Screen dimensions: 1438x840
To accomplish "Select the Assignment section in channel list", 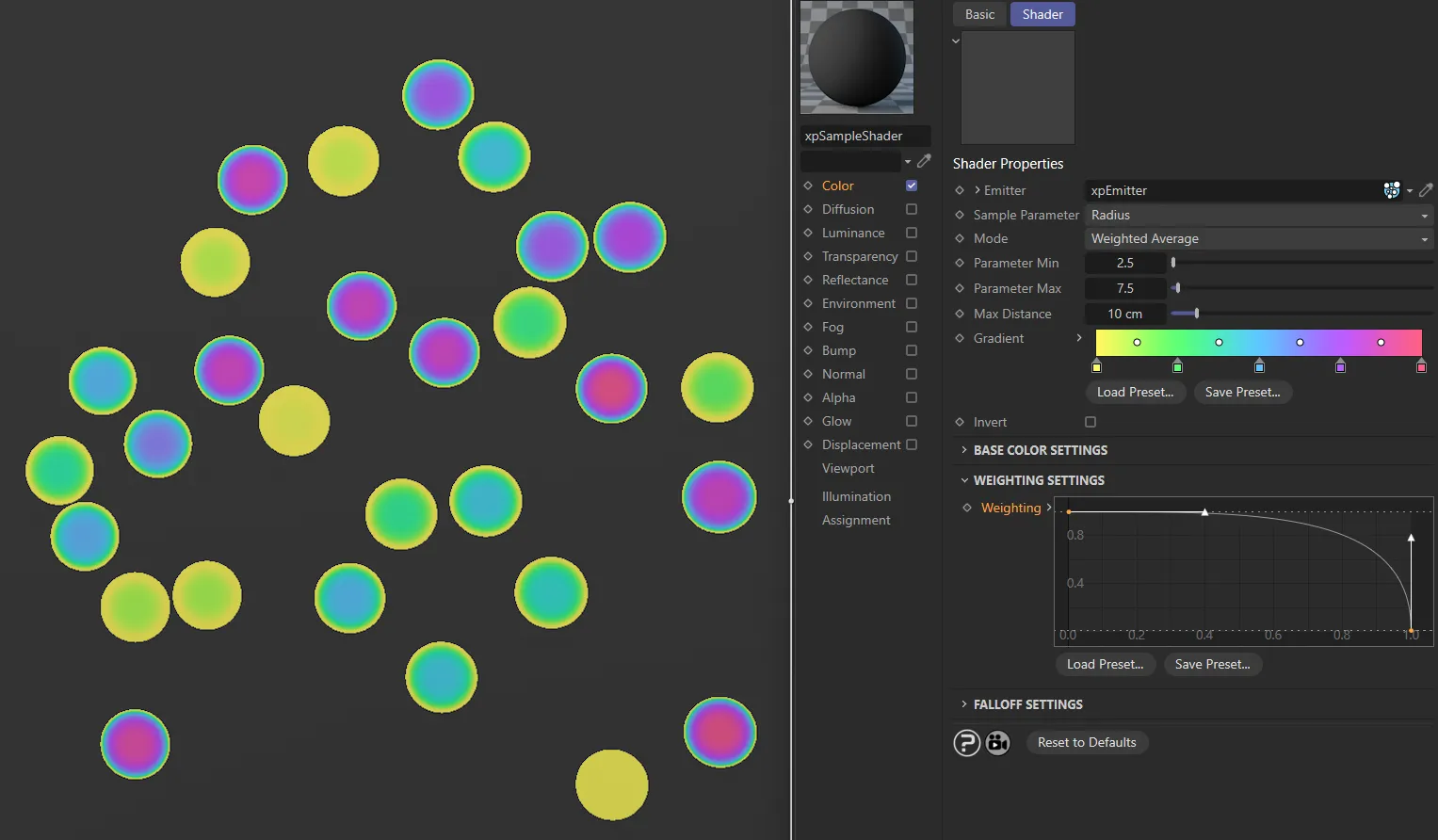I will pyautogui.click(x=855, y=519).
